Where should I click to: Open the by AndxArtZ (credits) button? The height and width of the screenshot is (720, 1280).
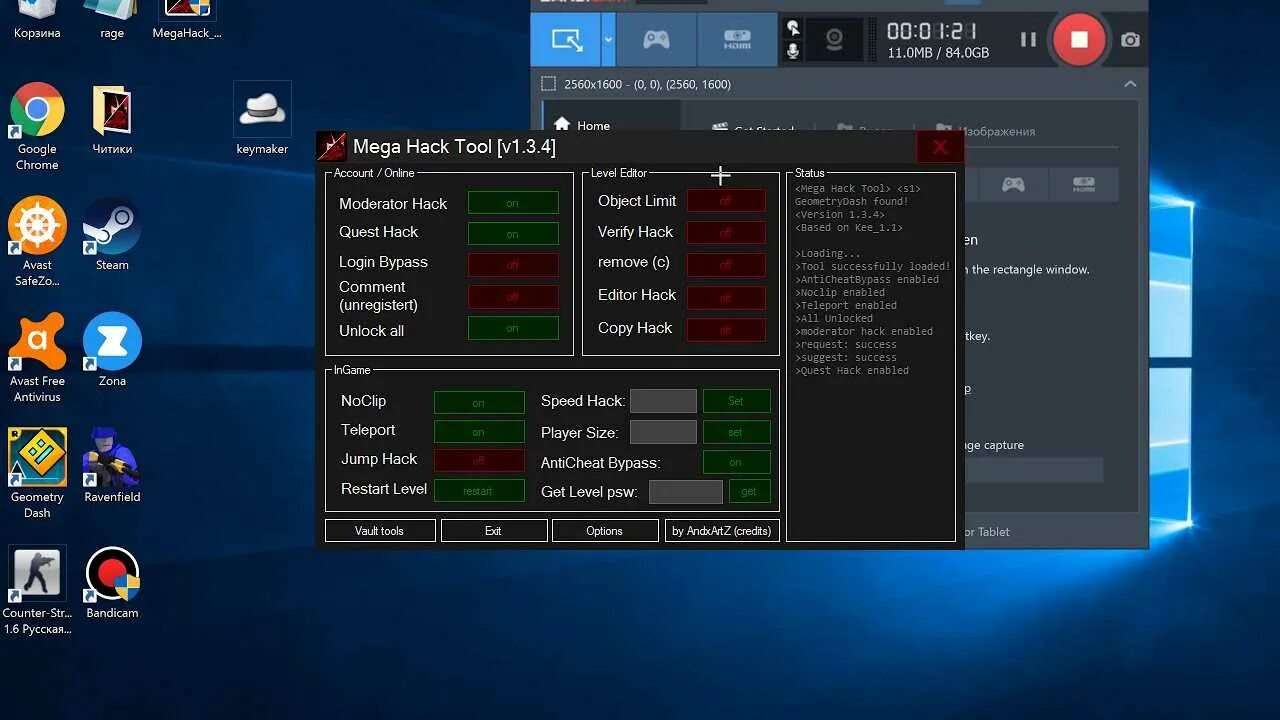pos(722,531)
